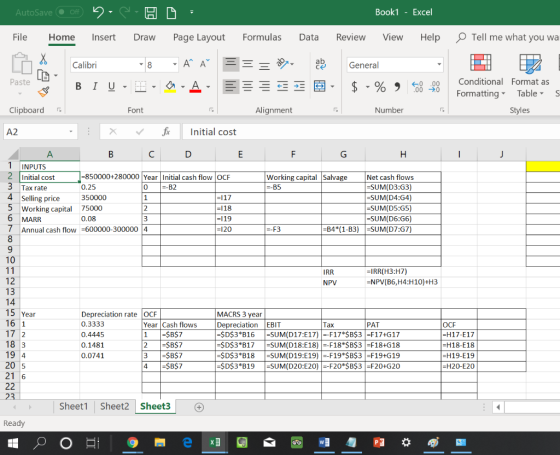560x455 pixels.
Task: Open Chrome from the taskbar
Action: pyautogui.click(x=132, y=442)
